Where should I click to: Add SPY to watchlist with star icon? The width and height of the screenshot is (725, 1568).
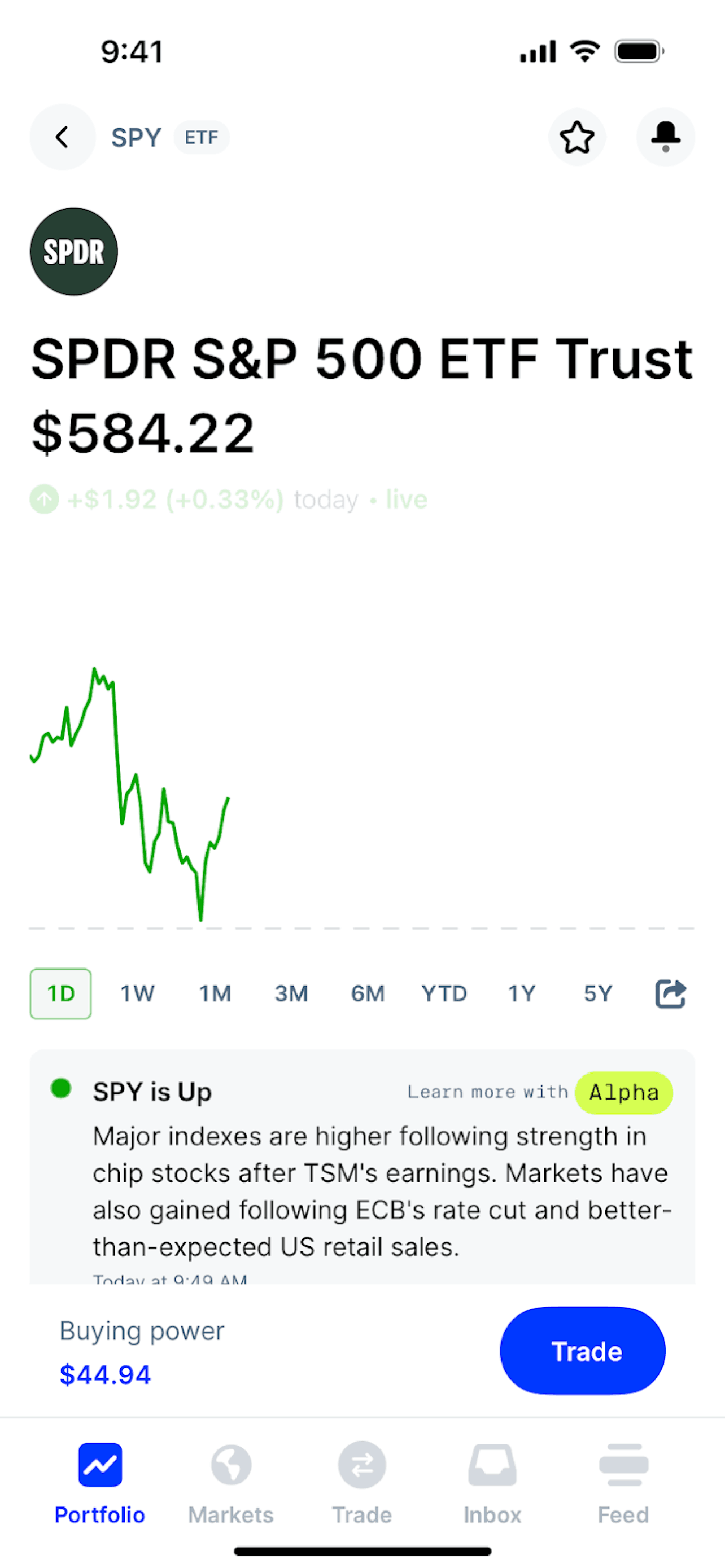(x=576, y=137)
